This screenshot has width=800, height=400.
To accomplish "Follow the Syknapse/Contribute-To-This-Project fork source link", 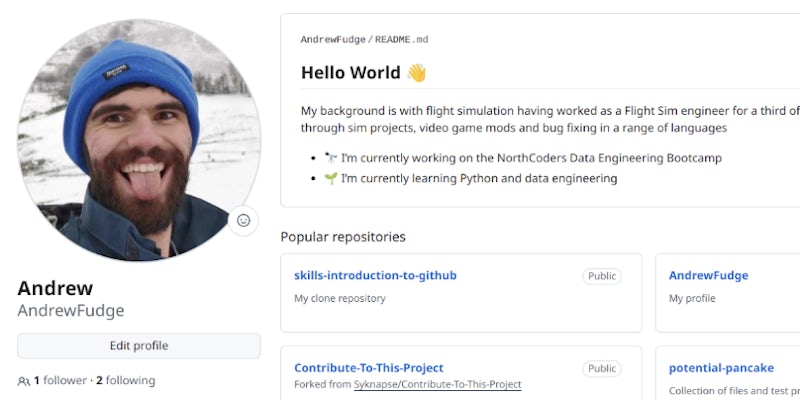I will tap(437, 385).
